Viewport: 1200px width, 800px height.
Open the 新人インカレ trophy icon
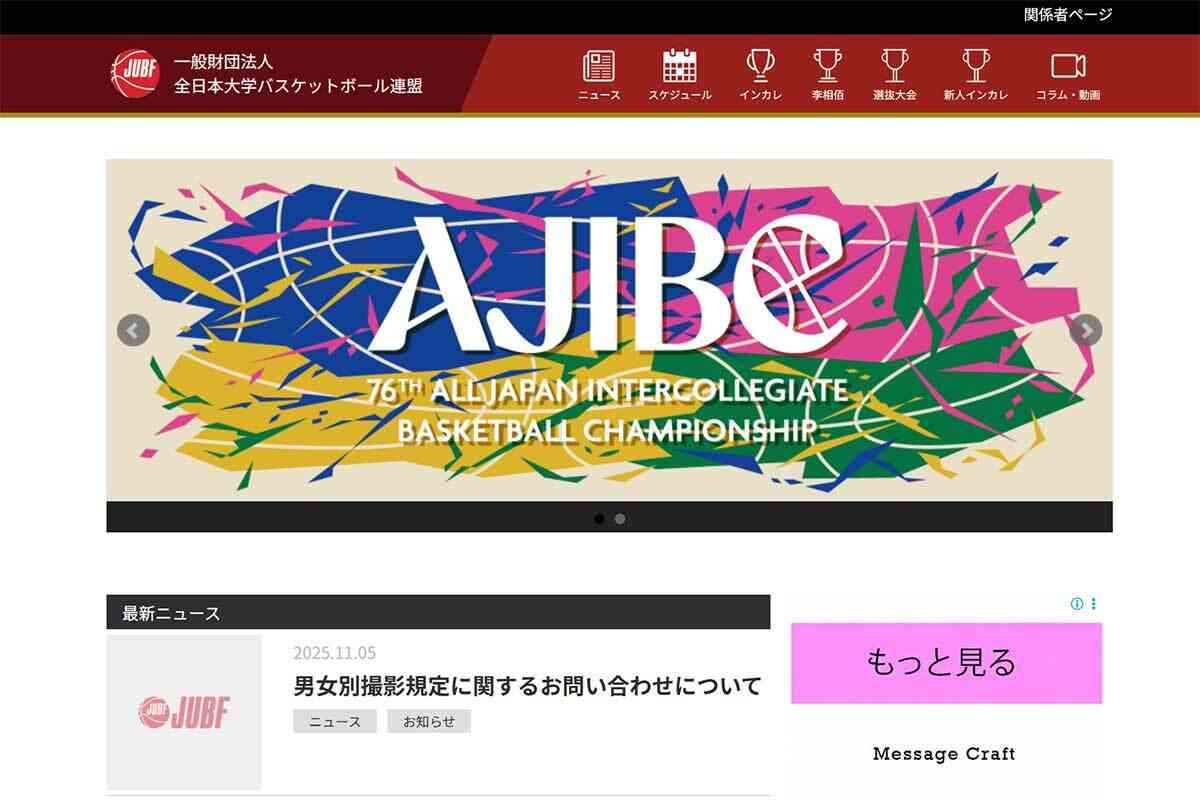[x=975, y=66]
